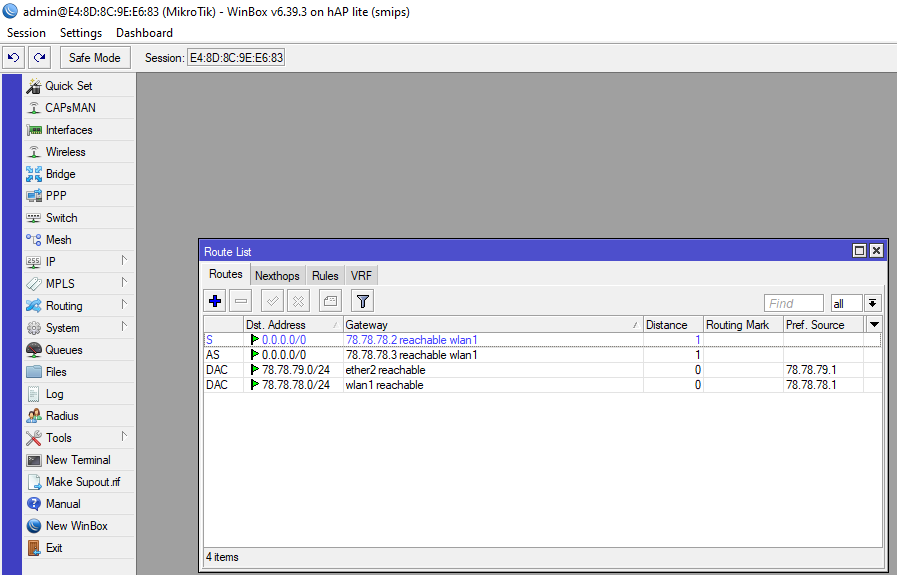Maximize the Route List window

pos(859,251)
